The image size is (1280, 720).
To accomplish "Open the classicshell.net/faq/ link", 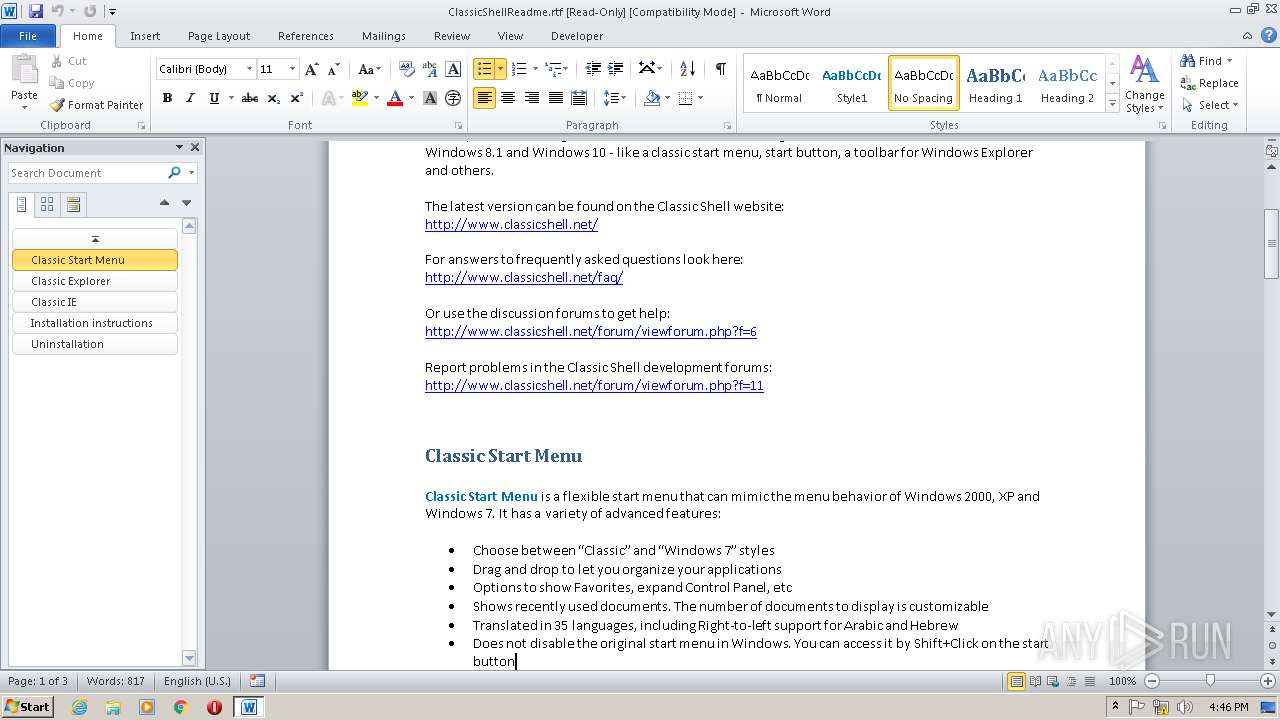I will pos(524,277).
